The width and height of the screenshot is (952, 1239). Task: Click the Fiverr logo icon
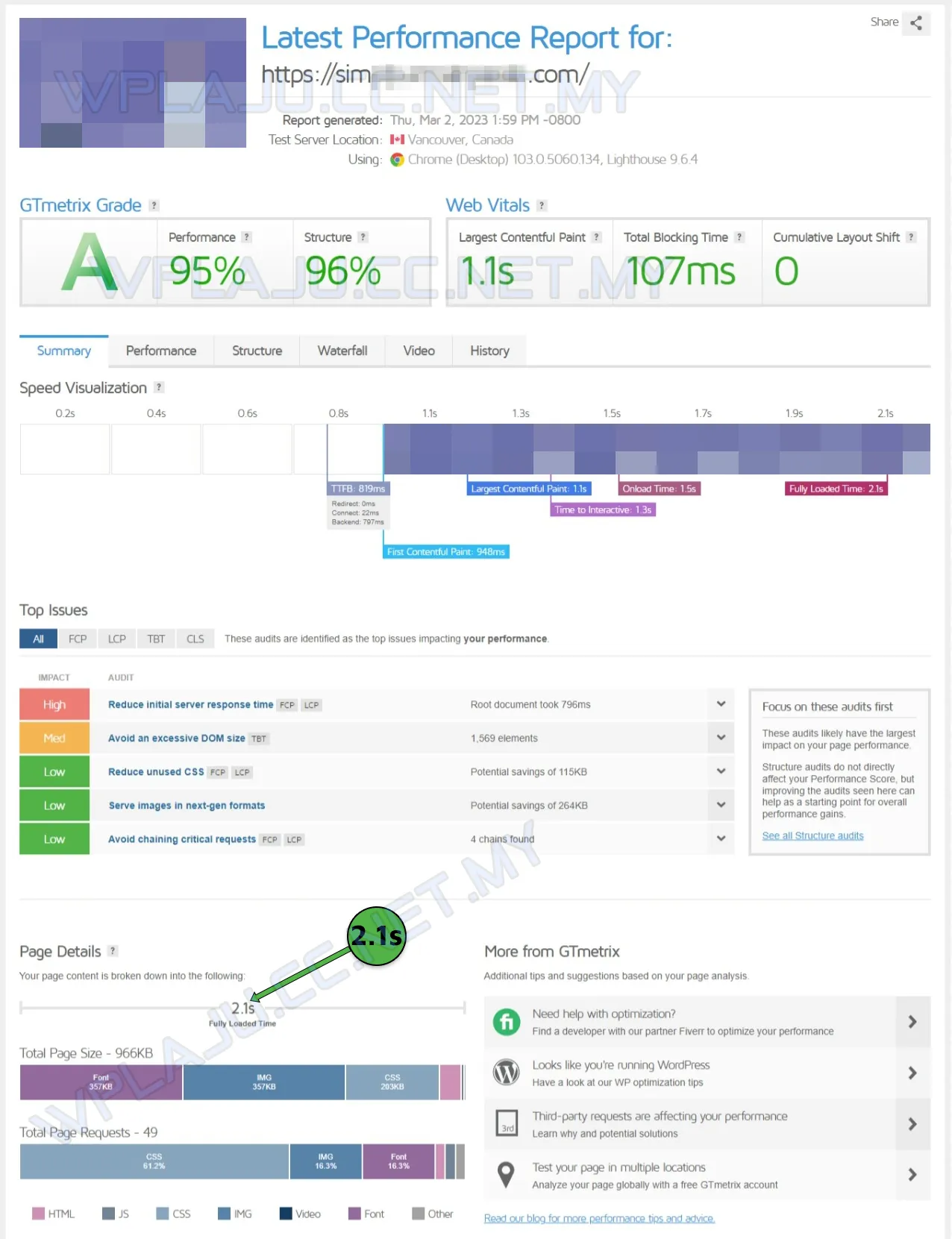tap(507, 1022)
